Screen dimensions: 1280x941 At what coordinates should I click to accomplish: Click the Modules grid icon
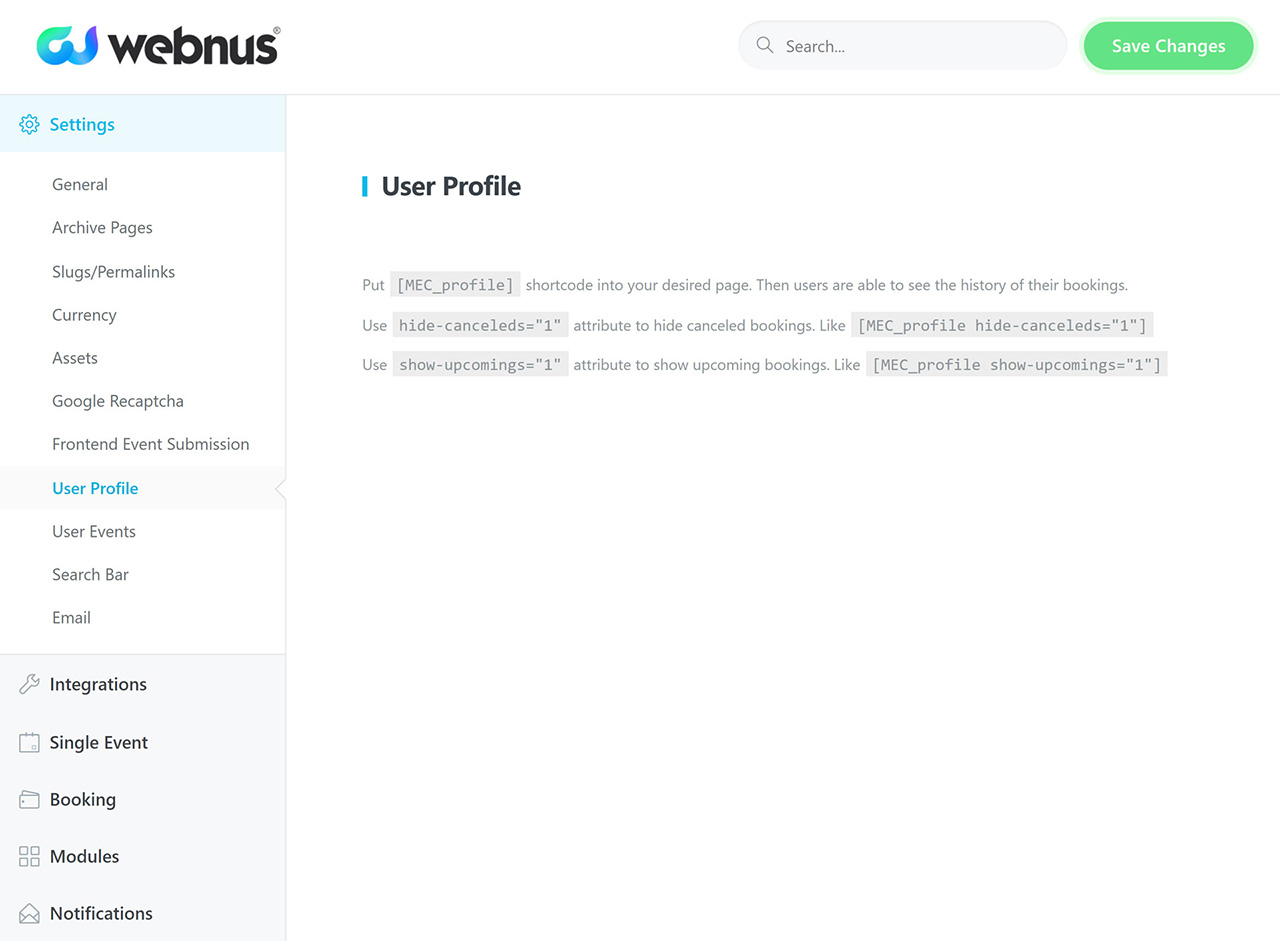(x=30, y=857)
